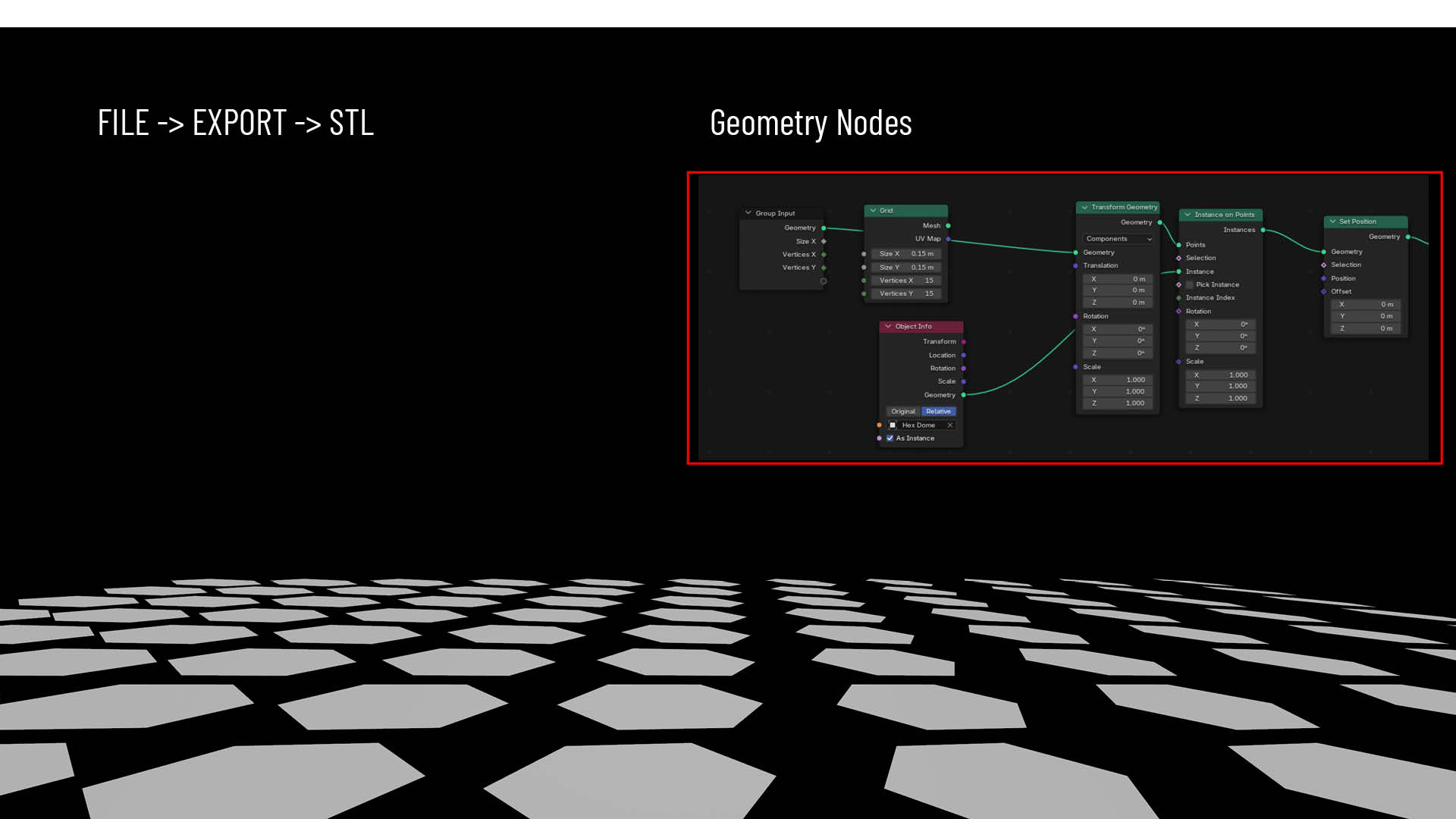Click Transform Geometry Translation input socket
The width and height of the screenshot is (1456, 819).
coord(1075,265)
